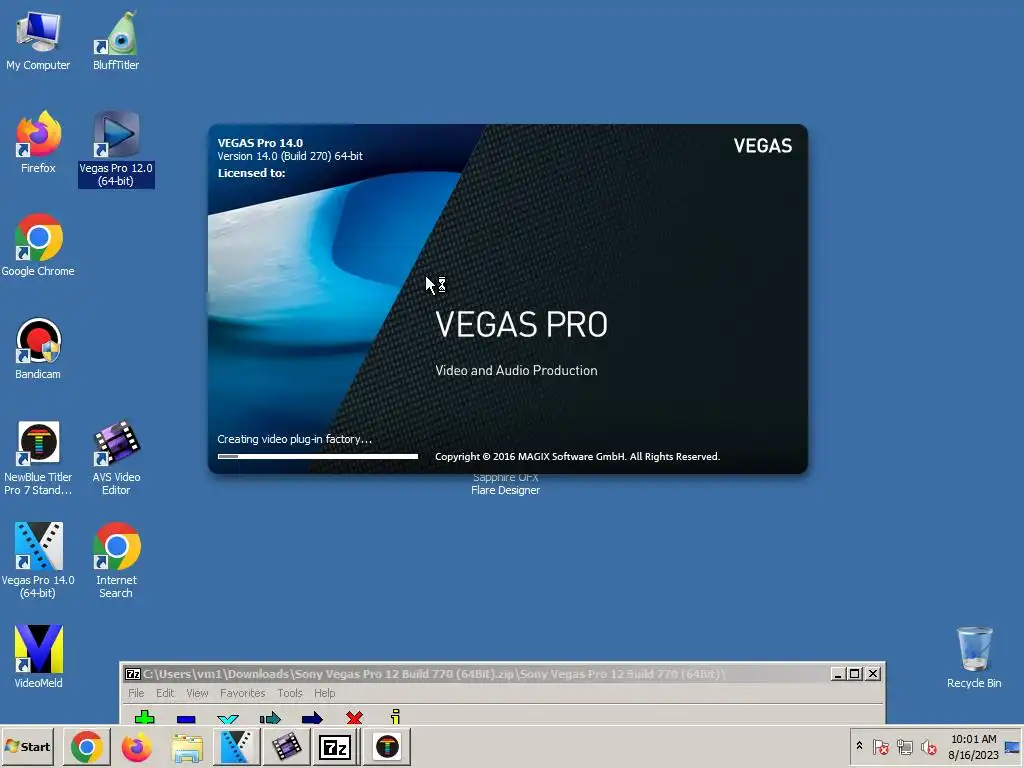Select the Firefox desktop shortcut
Screen dimensions: 1024x768
[38, 142]
